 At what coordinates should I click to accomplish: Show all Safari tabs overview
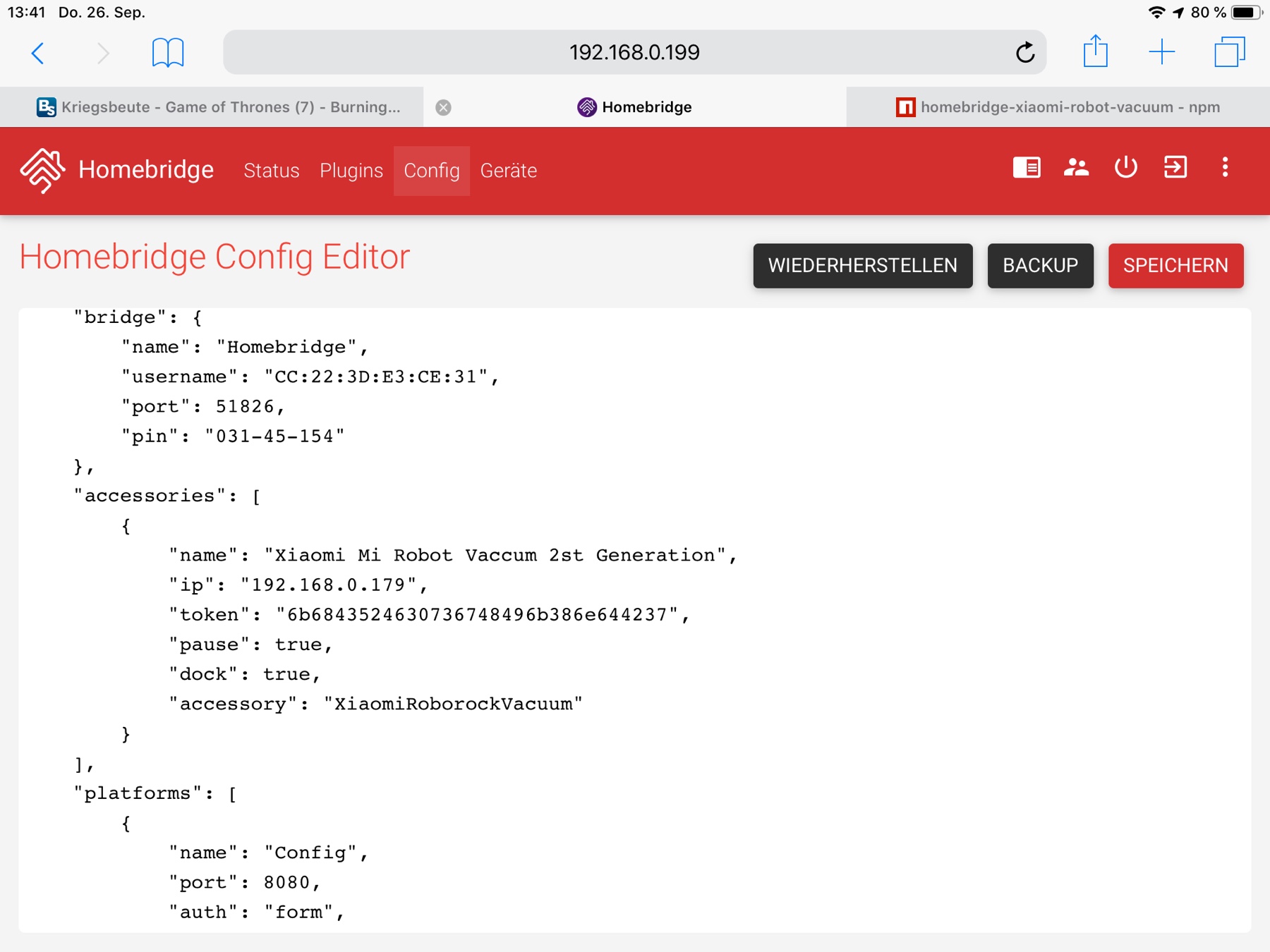point(1229,52)
